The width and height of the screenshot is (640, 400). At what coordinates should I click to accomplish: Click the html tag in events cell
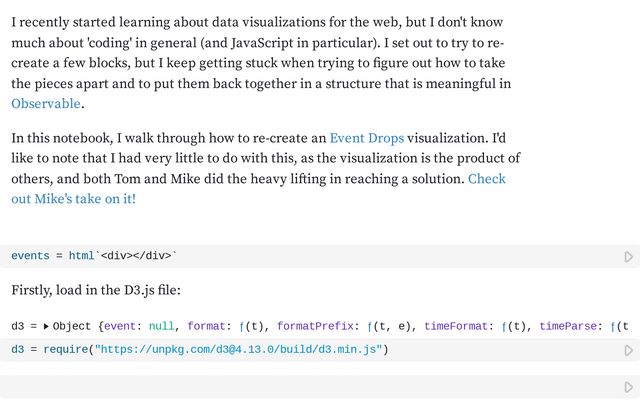(81, 256)
